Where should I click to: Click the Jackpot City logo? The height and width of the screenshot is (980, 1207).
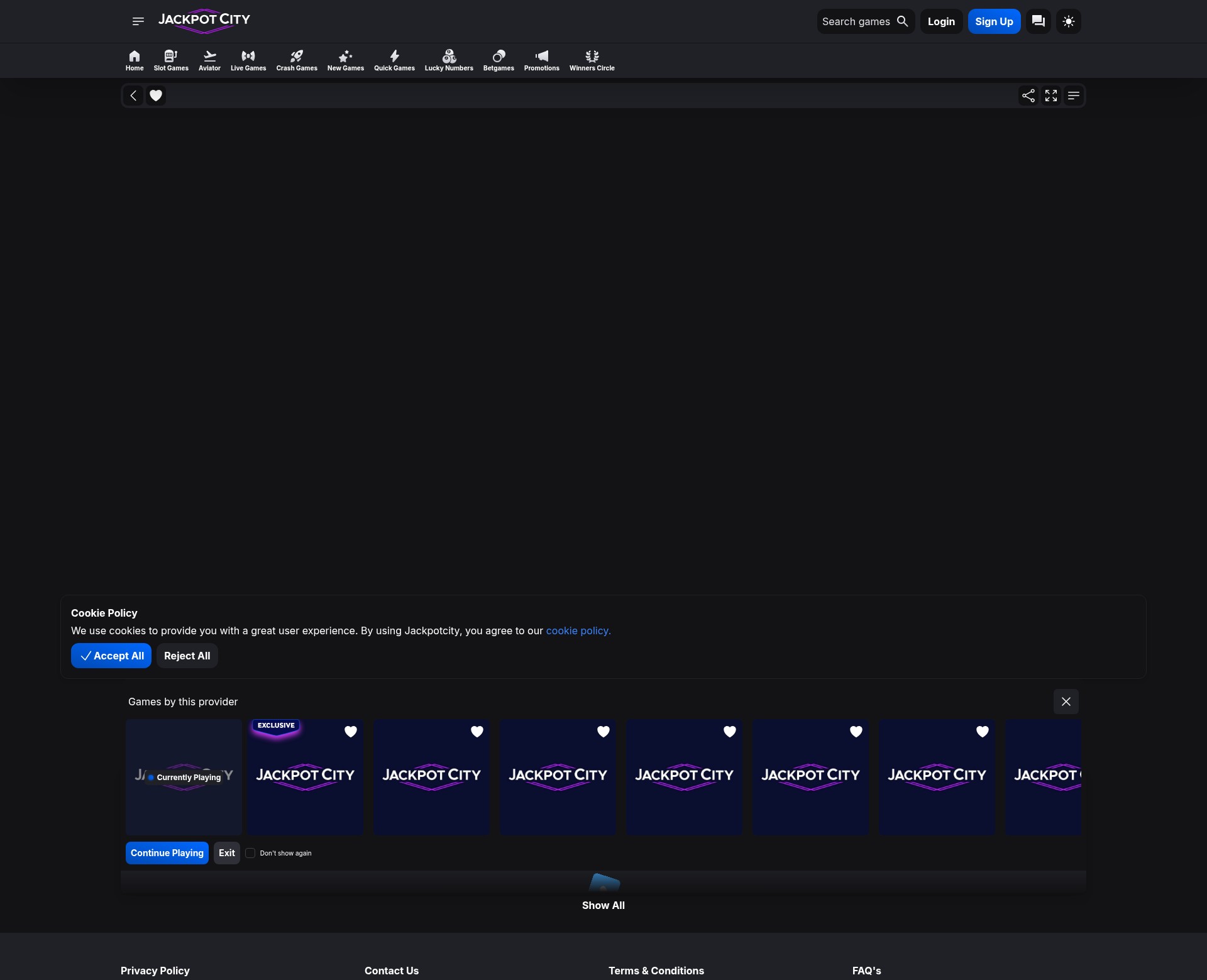(x=204, y=21)
